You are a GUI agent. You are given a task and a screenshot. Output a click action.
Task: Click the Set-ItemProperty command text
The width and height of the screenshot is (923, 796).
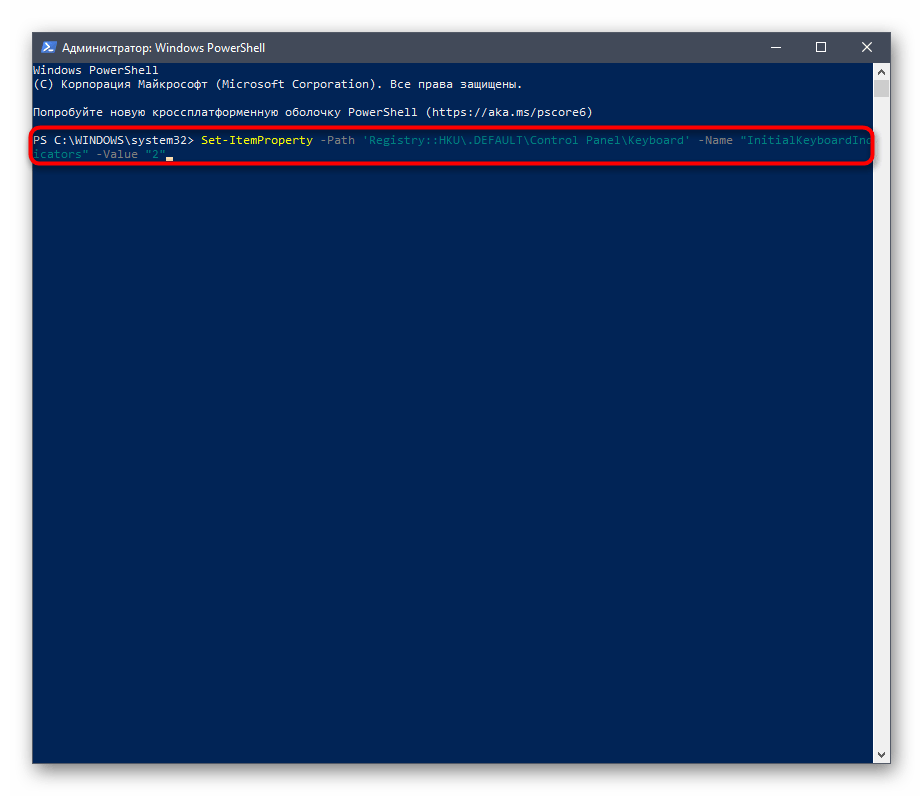257,140
